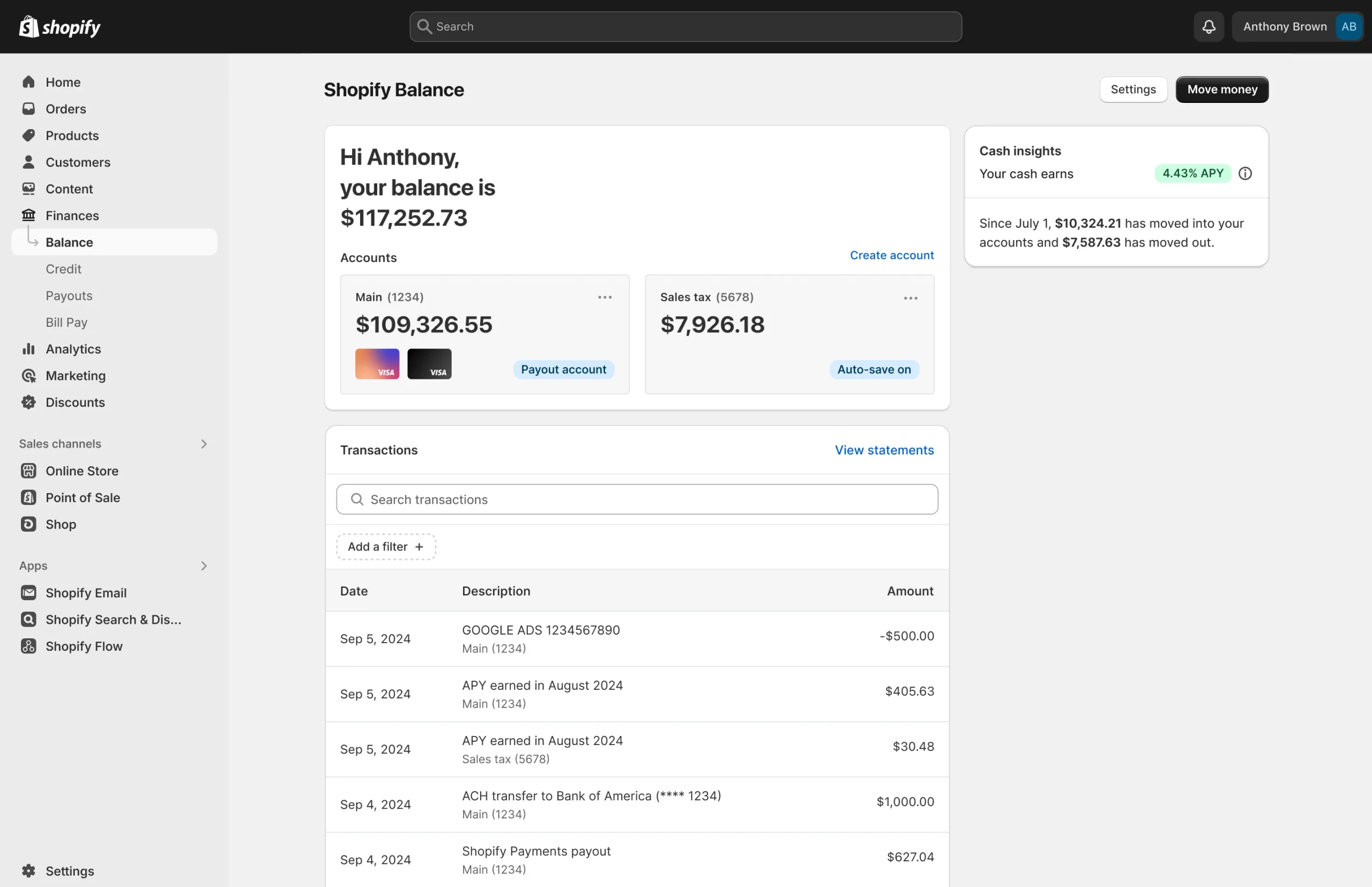
Task: Click the AB user avatar
Action: pos(1348,26)
